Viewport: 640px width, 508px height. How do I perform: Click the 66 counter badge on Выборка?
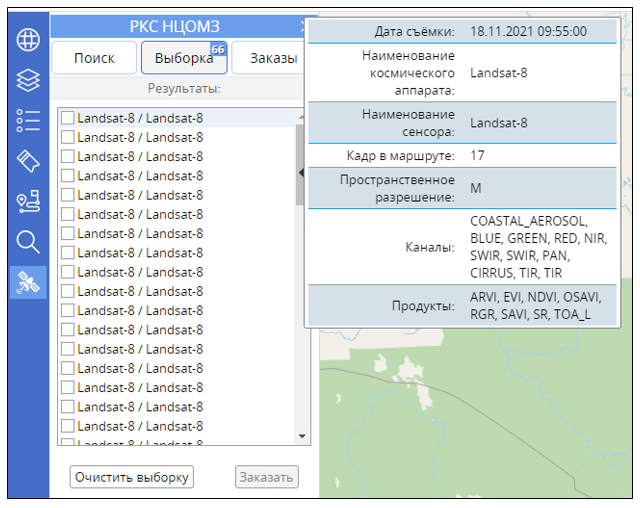coord(218,49)
